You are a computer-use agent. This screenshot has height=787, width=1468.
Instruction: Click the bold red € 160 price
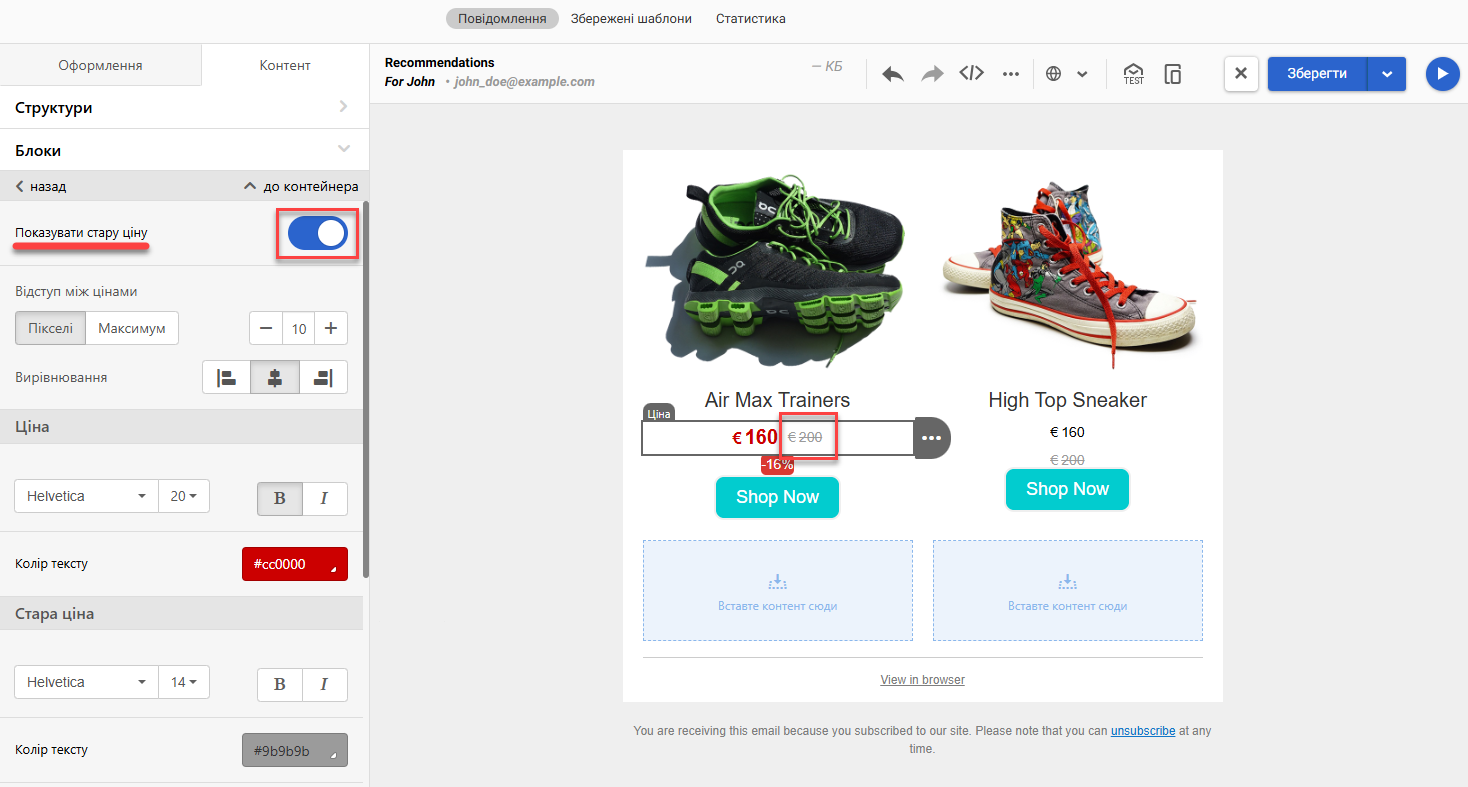click(755, 437)
